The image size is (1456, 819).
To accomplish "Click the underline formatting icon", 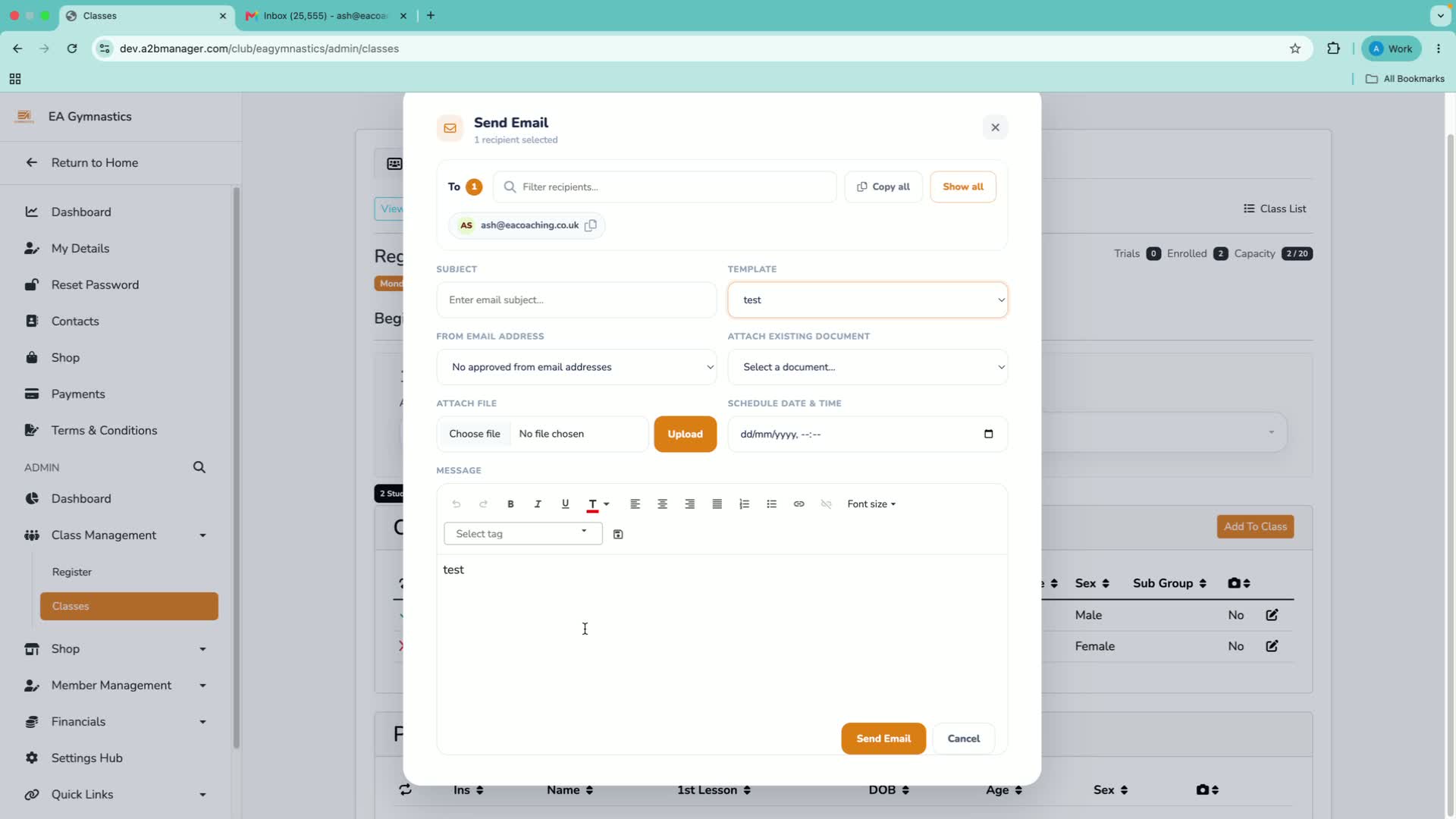I will tap(565, 504).
